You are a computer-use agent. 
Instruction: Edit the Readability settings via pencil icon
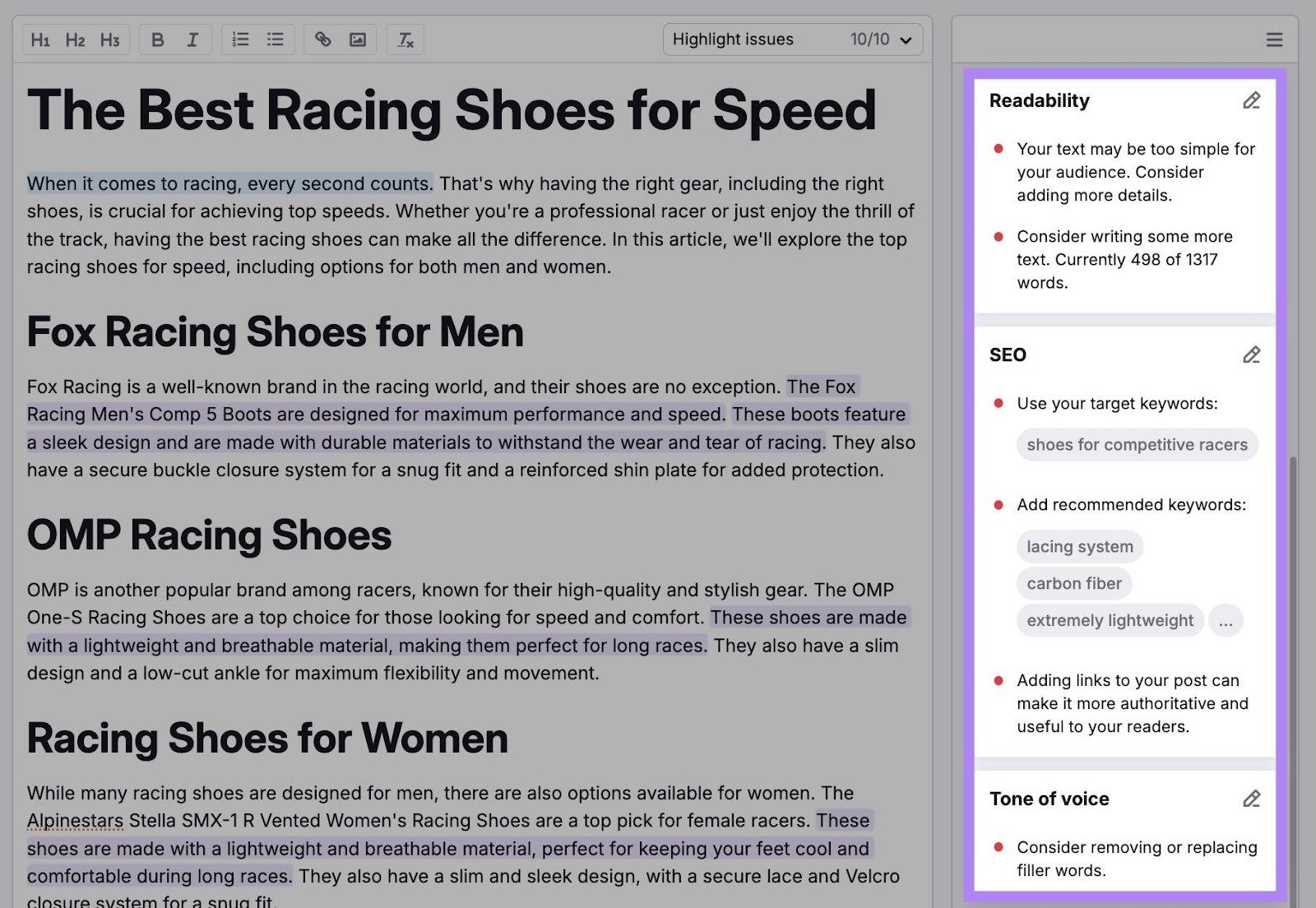tap(1251, 100)
